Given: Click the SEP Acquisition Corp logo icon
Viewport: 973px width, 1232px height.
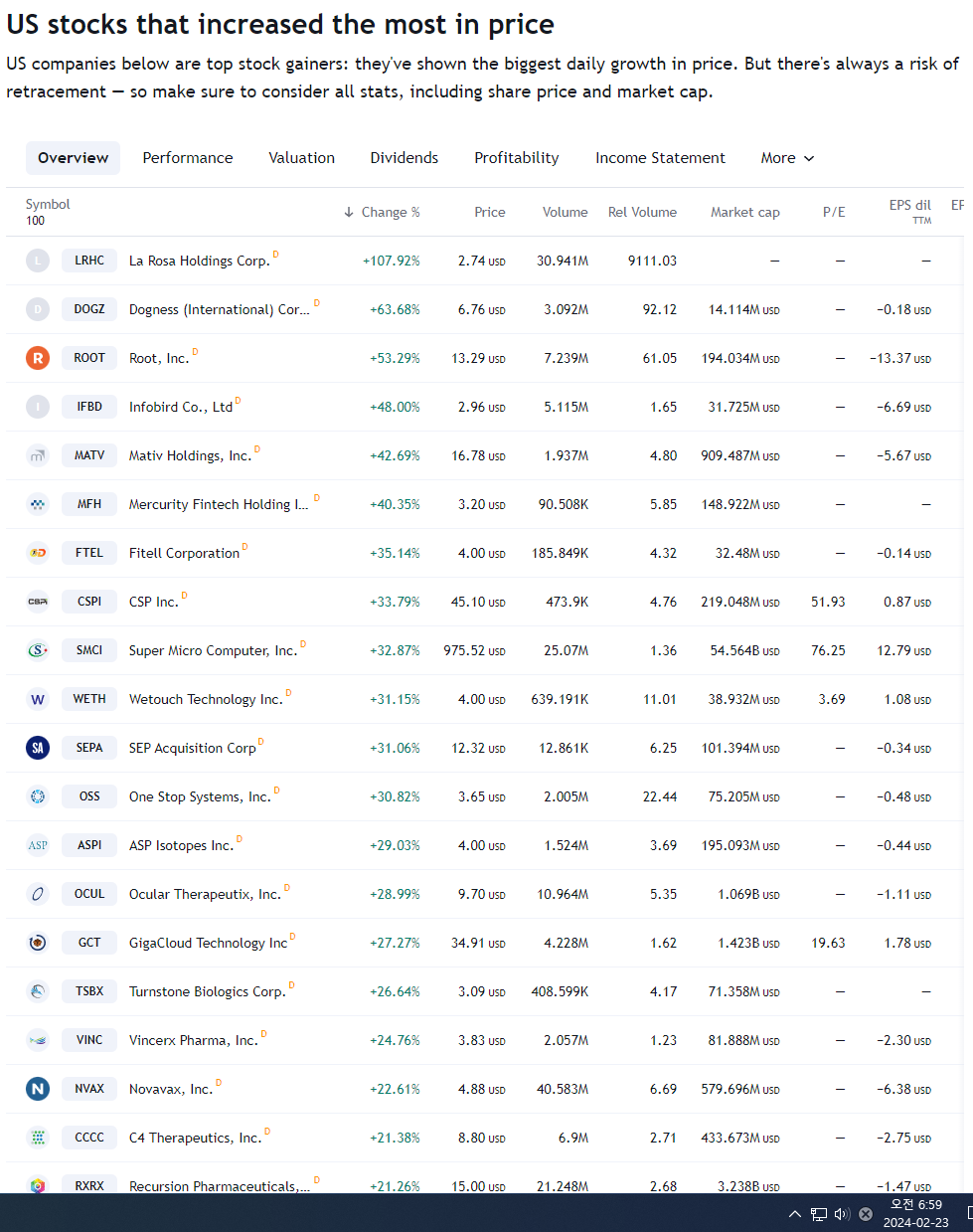Looking at the screenshot, I should click(x=38, y=748).
